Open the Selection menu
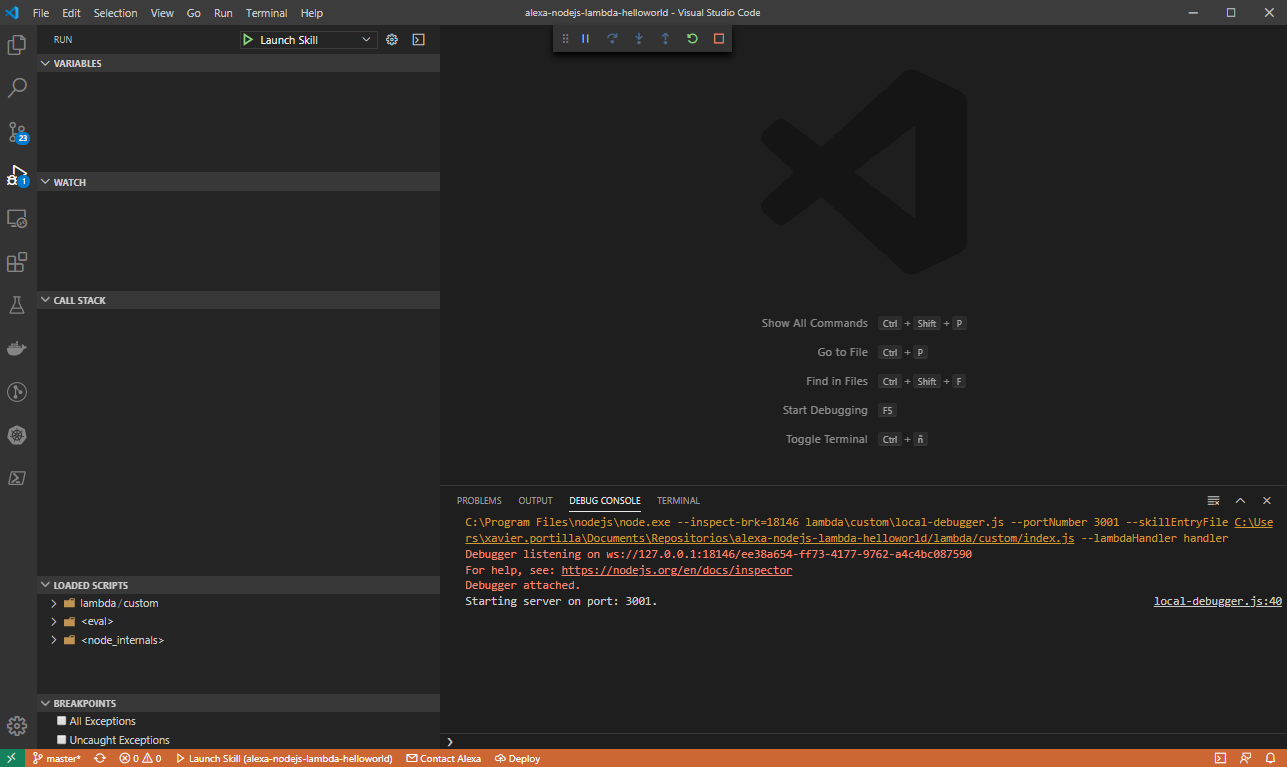 116,13
